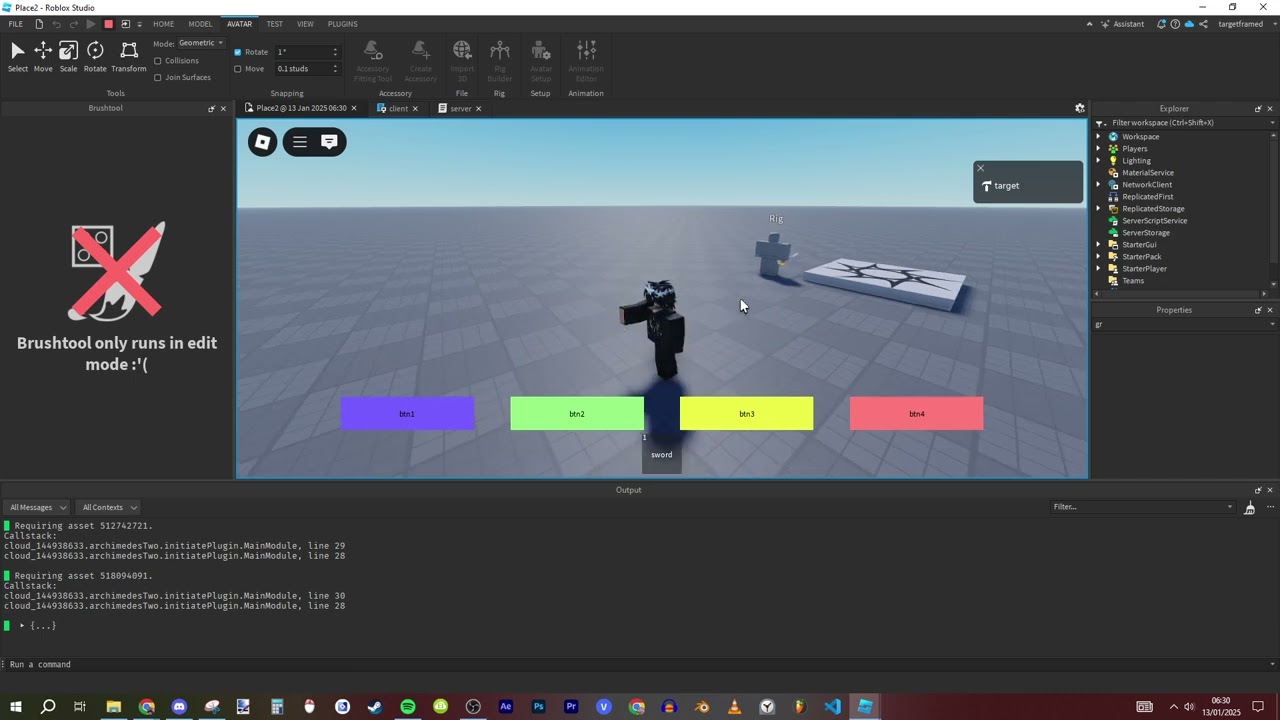Enable the Move snapping checkbox
Screen dimensions: 1280x720
point(238,69)
